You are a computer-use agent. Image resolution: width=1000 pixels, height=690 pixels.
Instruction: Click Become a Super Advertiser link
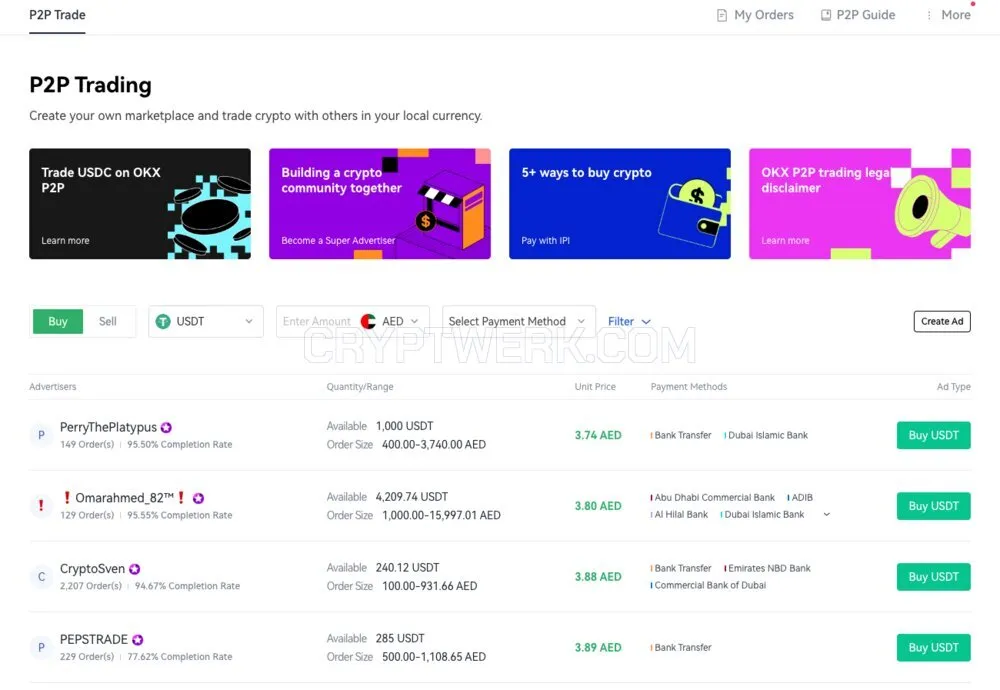[338, 240]
